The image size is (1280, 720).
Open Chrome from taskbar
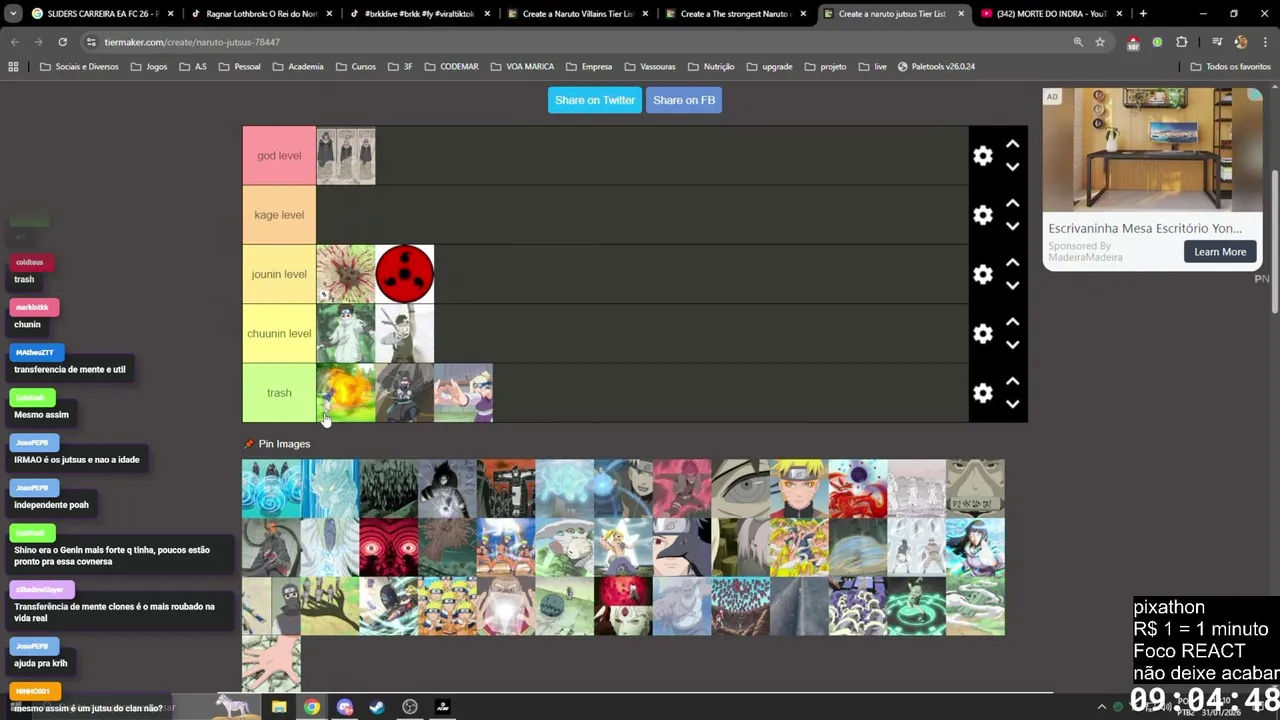[x=312, y=707]
